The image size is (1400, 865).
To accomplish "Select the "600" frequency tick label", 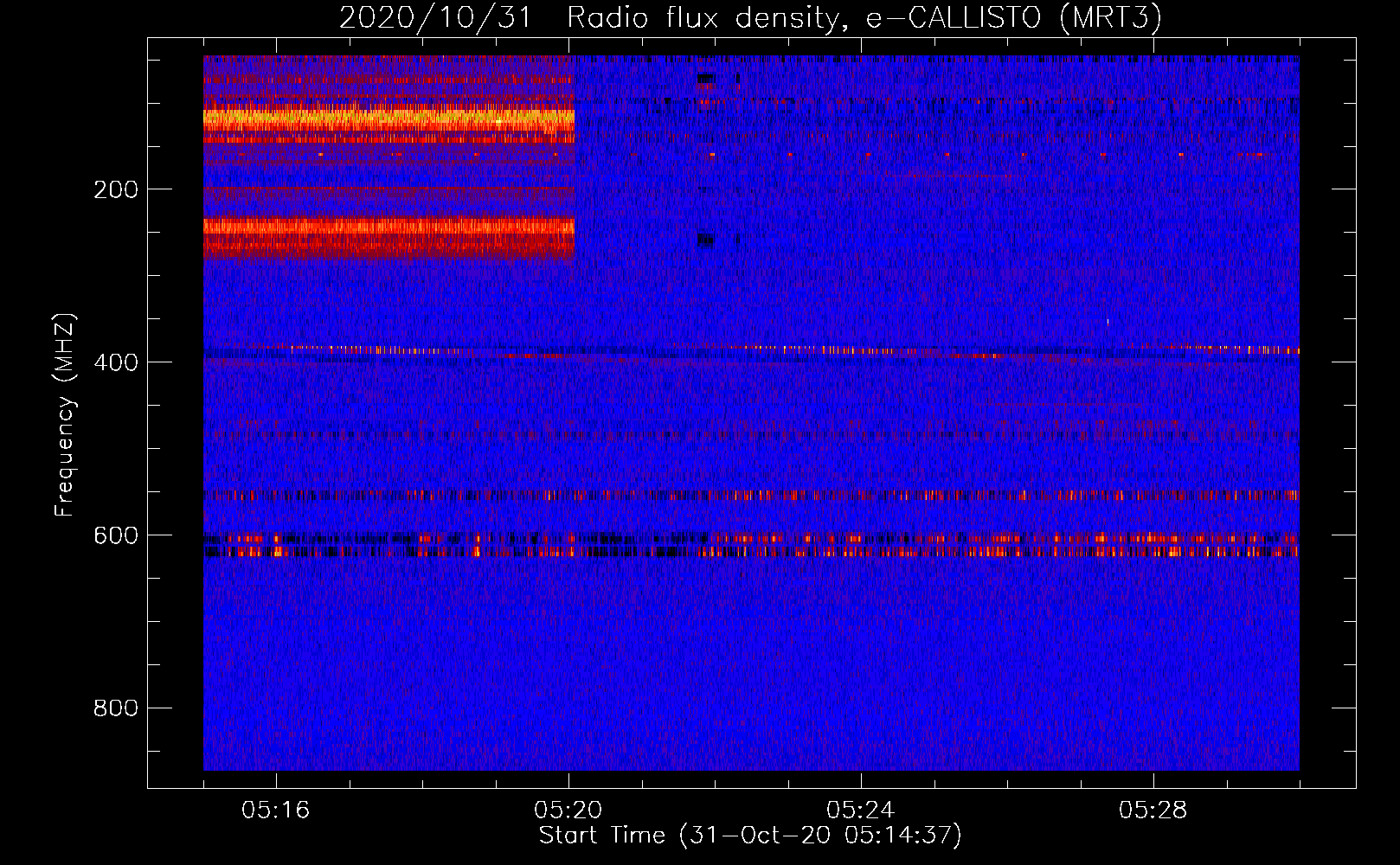I will [116, 535].
